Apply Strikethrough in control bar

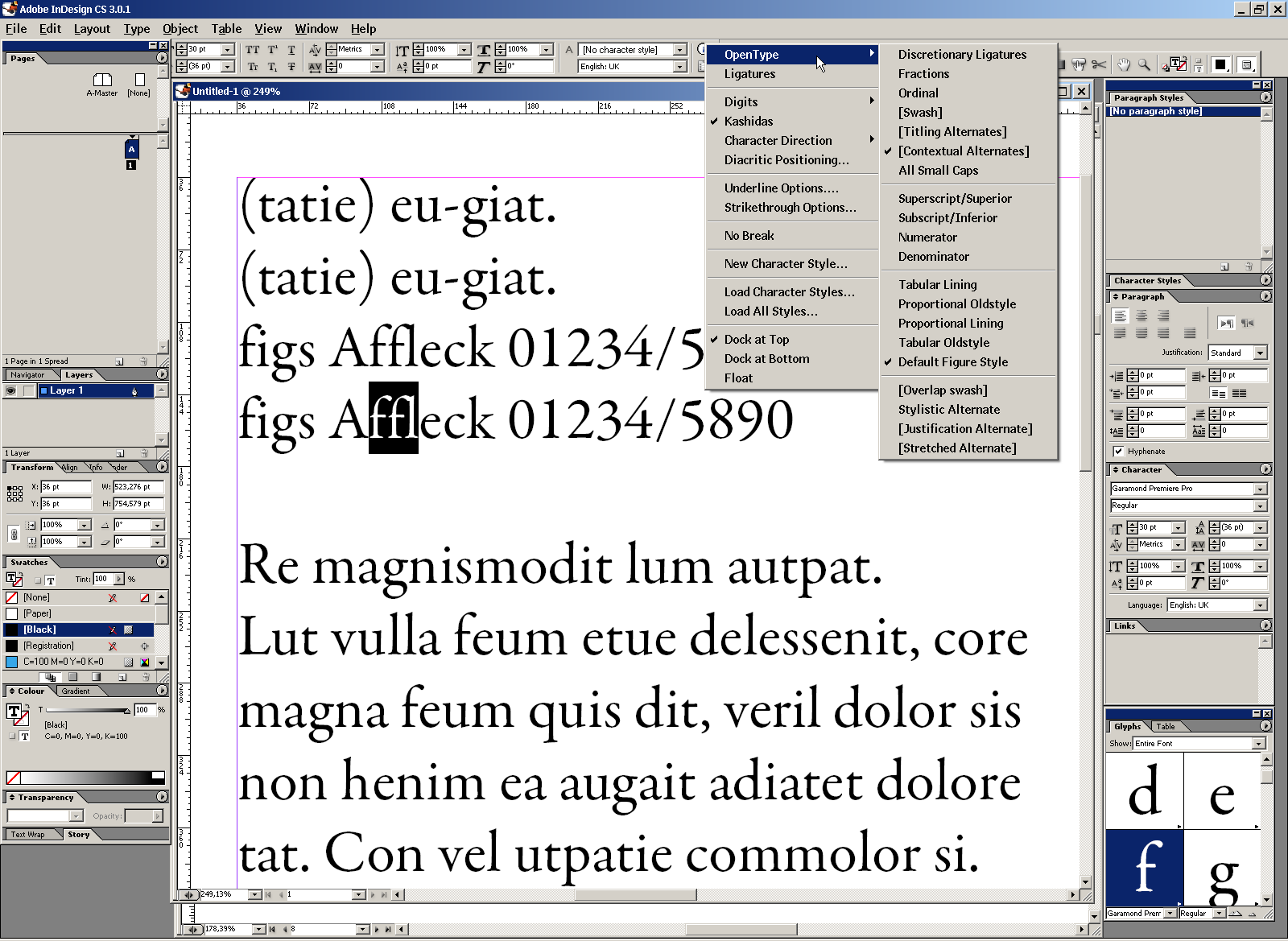pos(291,67)
